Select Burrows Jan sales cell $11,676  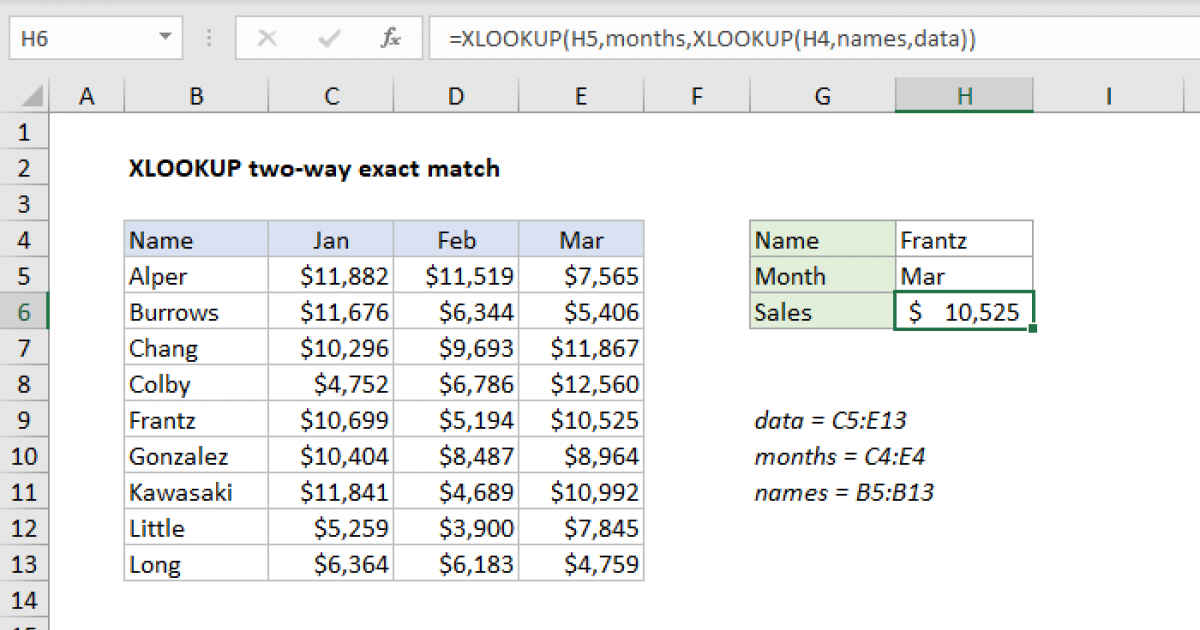(331, 311)
